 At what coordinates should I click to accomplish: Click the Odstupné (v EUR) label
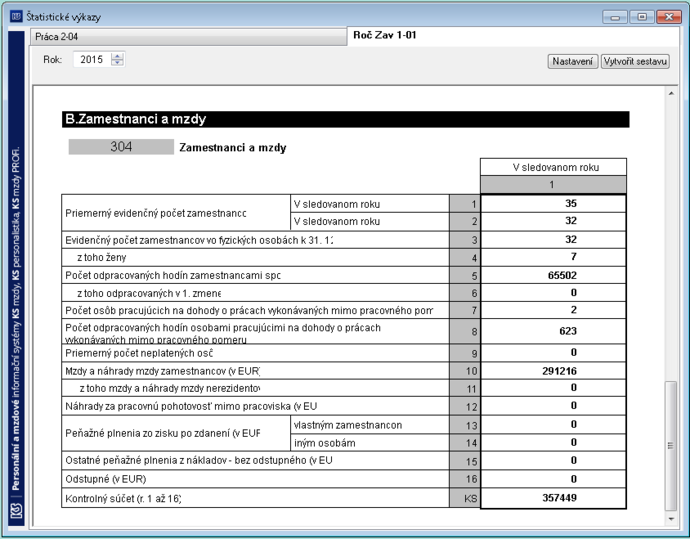coord(106,479)
